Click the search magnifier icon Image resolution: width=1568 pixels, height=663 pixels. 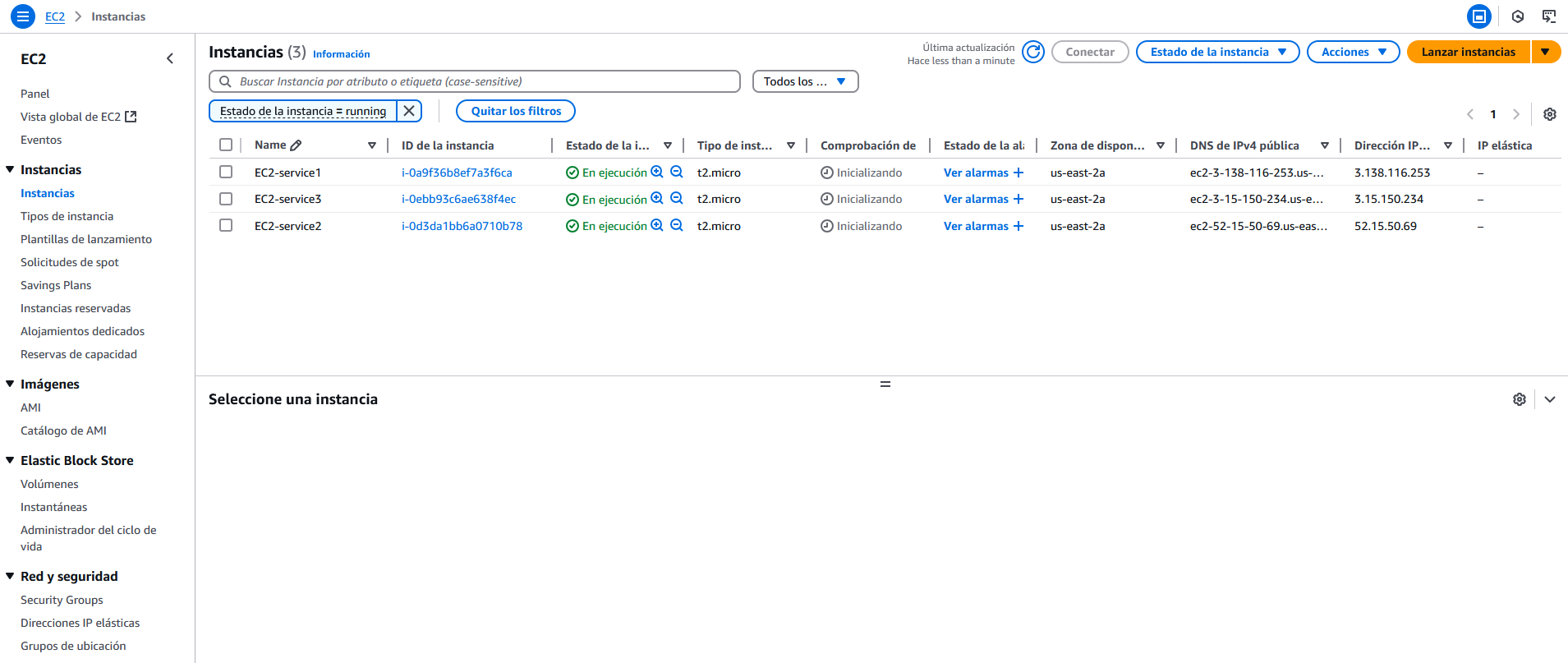(225, 81)
